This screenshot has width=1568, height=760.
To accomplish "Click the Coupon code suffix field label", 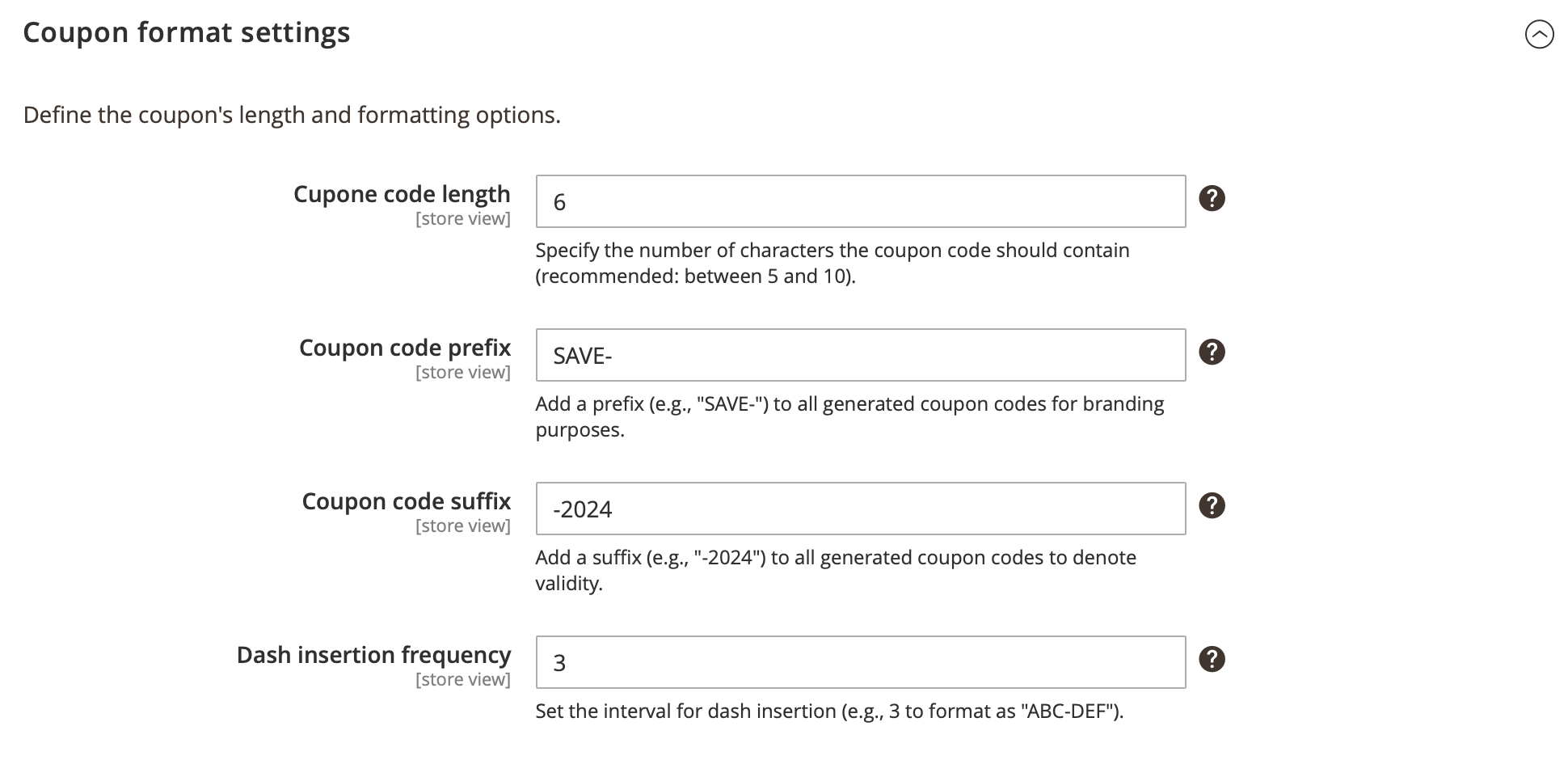I will [x=406, y=501].
